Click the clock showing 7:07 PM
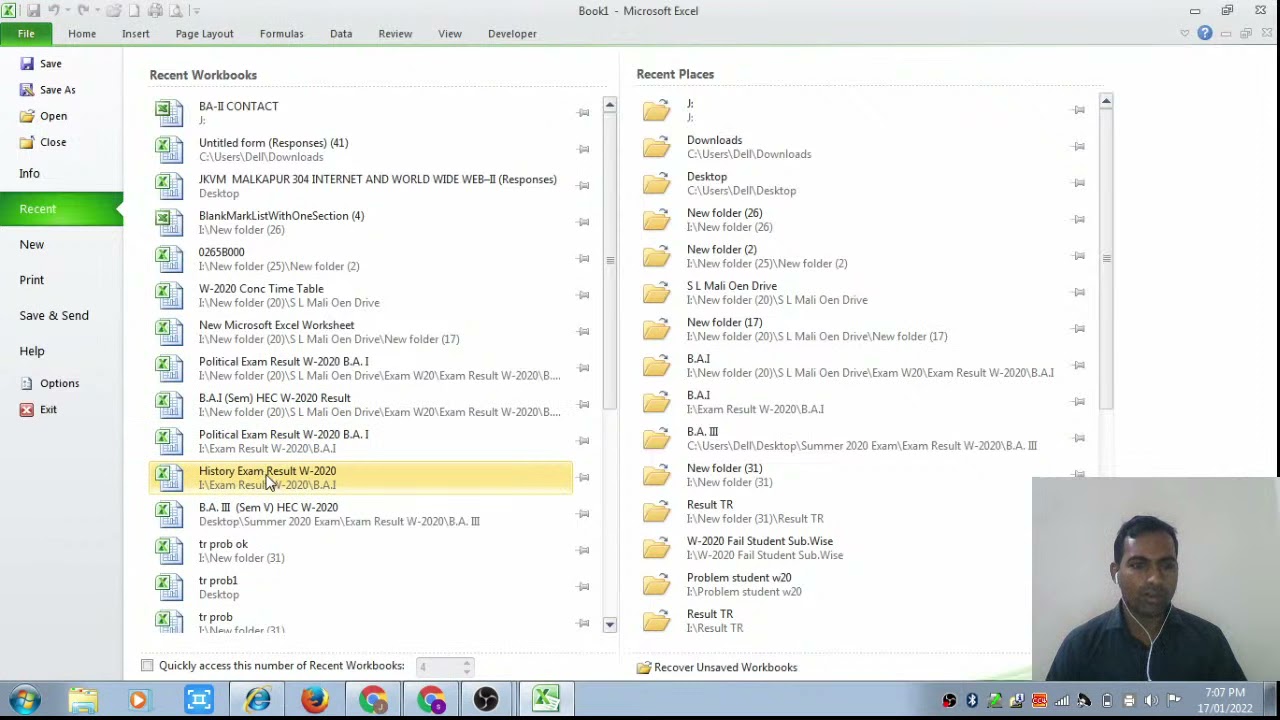The image size is (1280, 720). [1225, 693]
